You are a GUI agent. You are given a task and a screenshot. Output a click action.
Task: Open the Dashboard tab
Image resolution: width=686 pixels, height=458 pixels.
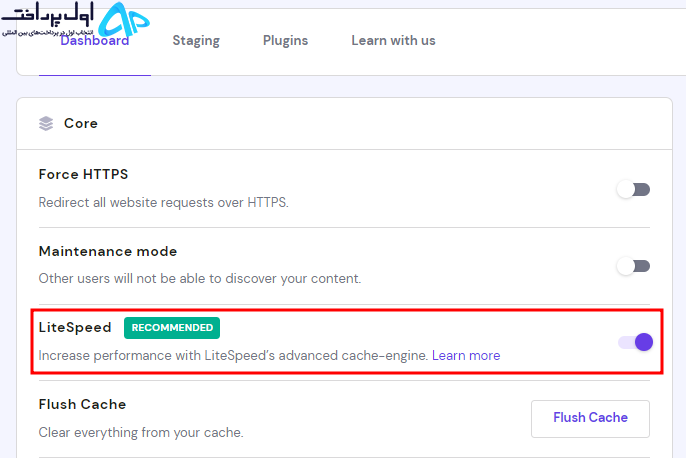(x=94, y=41)
